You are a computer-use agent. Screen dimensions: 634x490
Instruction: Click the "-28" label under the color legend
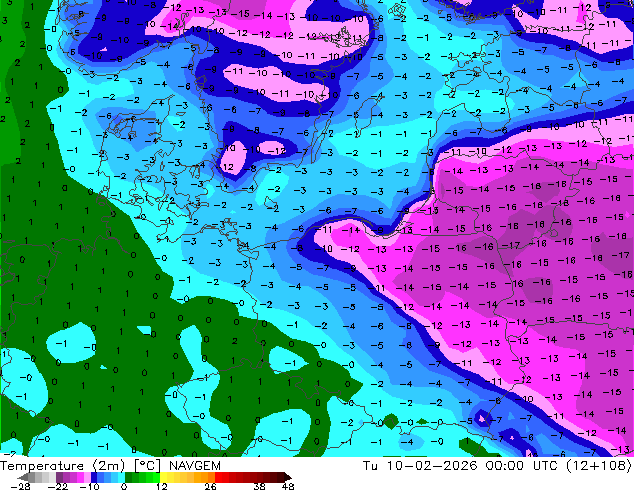click(21, 486)
